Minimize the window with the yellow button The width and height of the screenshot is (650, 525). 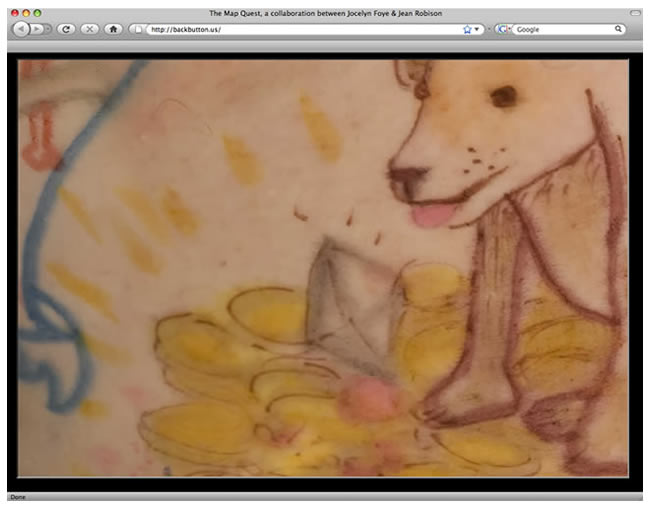pos(26,13)
